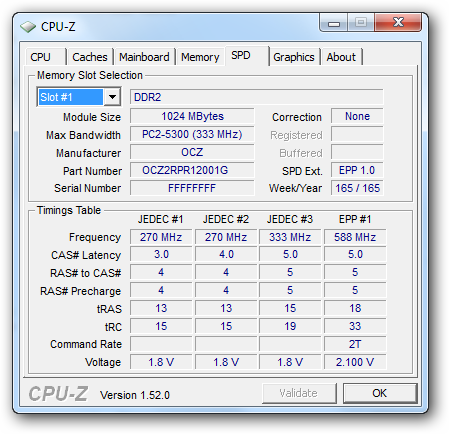Click the Max Bandwidth PC2-5300 field
449x434 pixels.
192,134
